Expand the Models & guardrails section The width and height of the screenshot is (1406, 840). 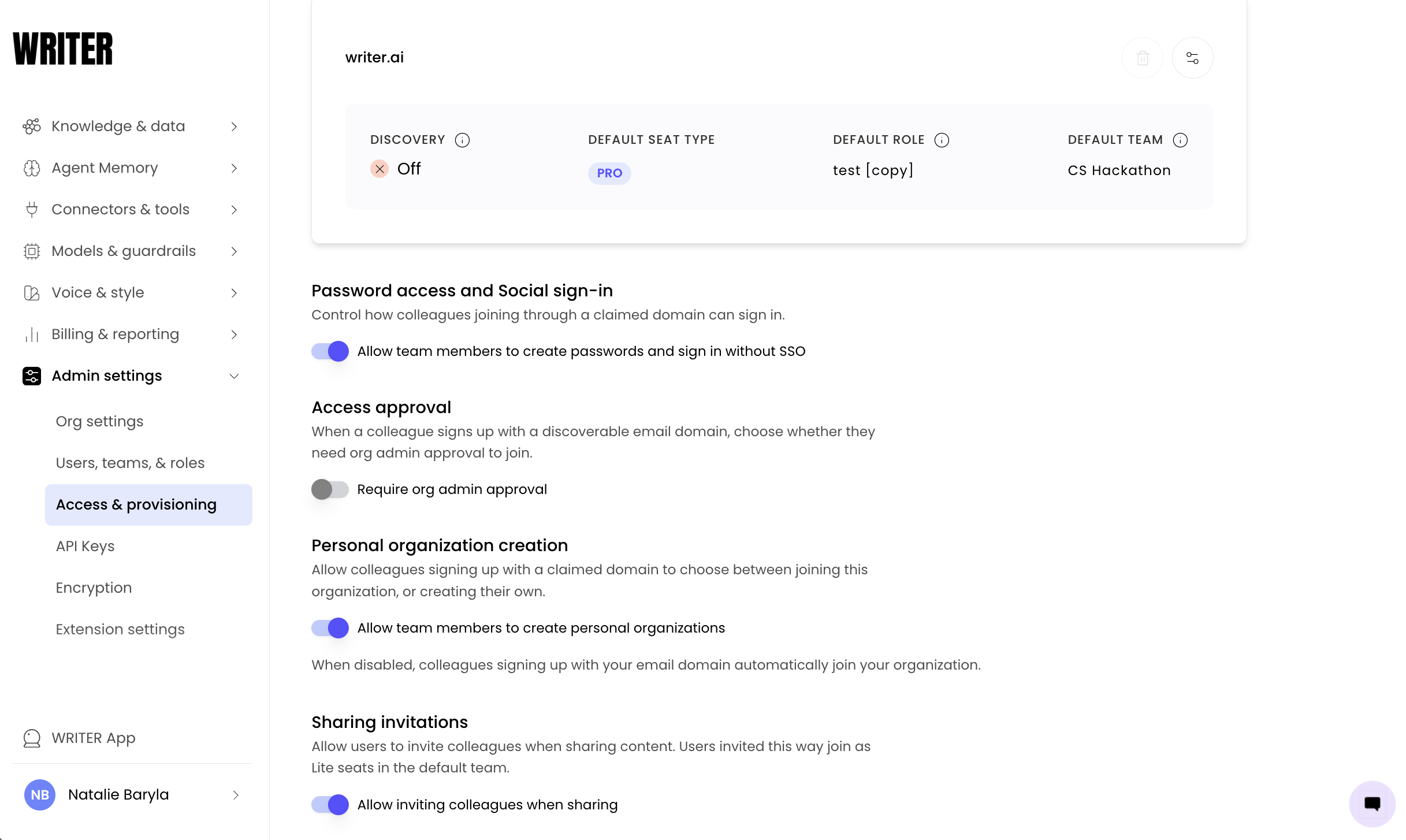(132, 251)
